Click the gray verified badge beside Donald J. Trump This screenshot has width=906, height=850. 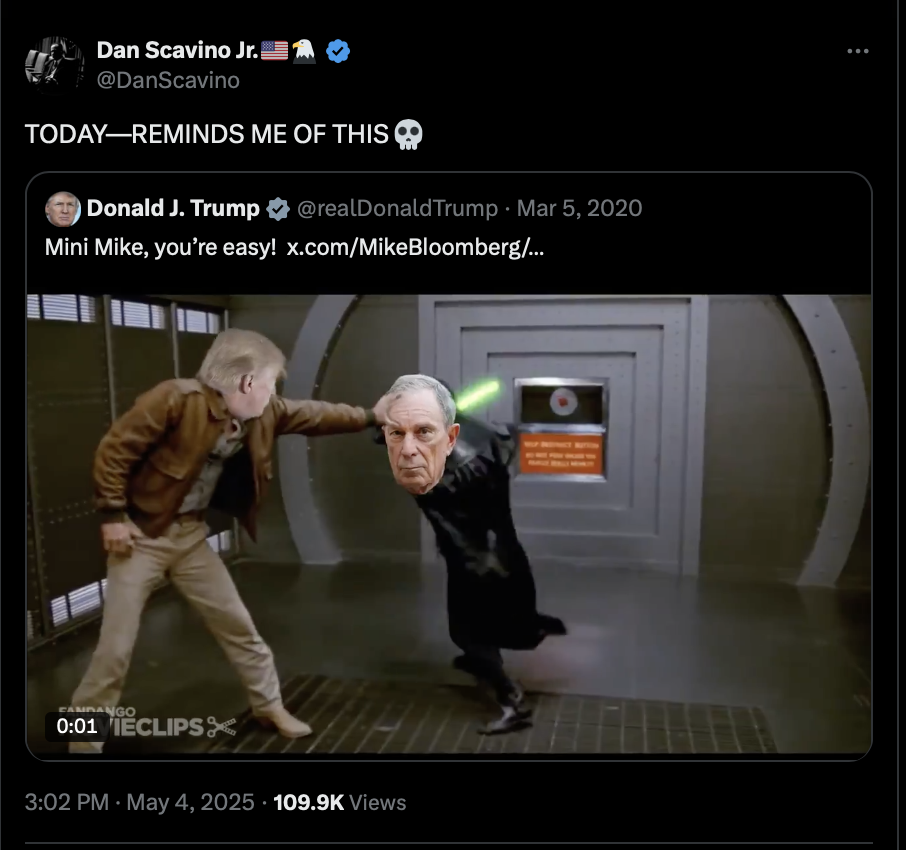(278, 209)
